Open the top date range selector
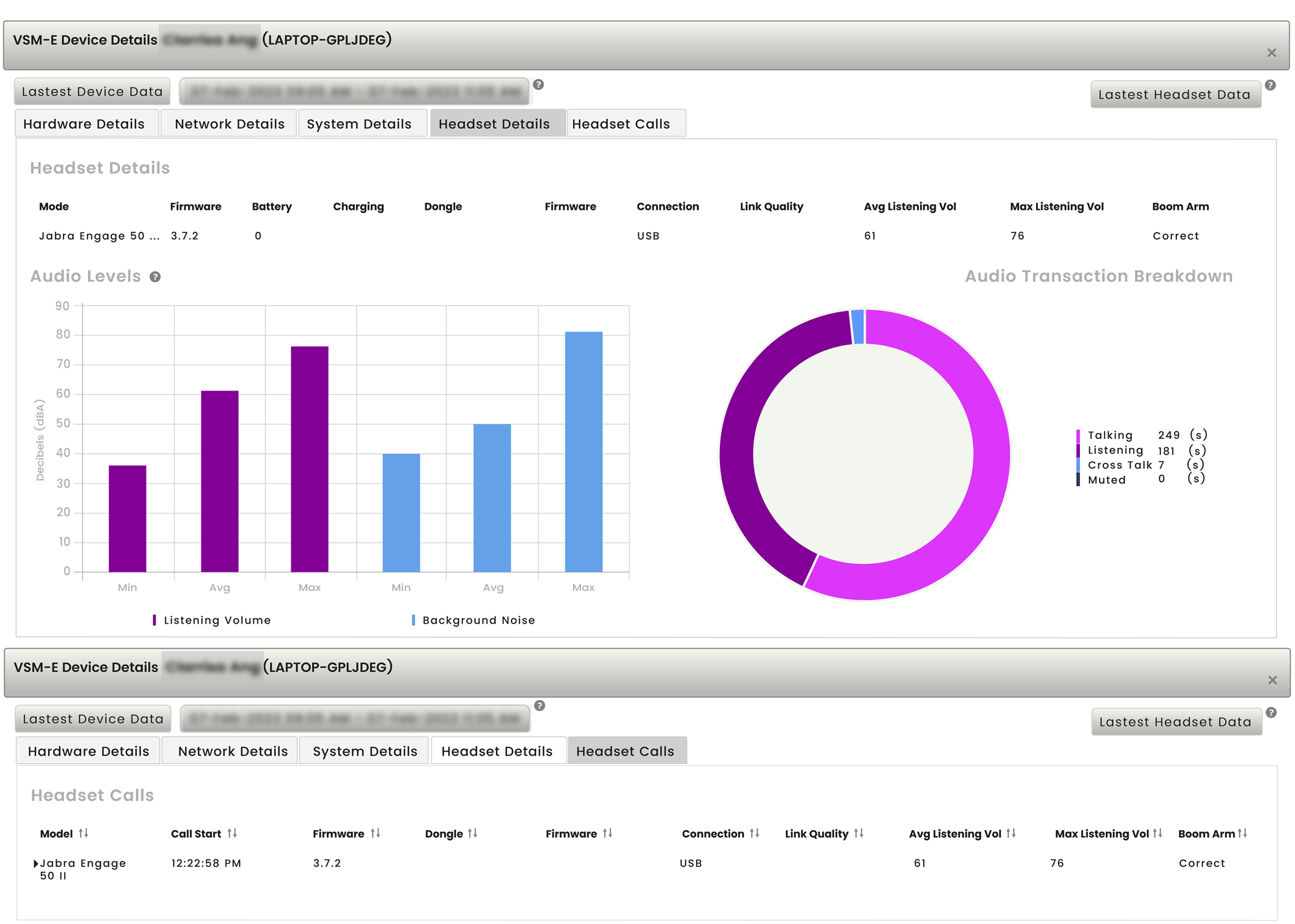Screen dimensions: 1295x924 coord(354,92)
